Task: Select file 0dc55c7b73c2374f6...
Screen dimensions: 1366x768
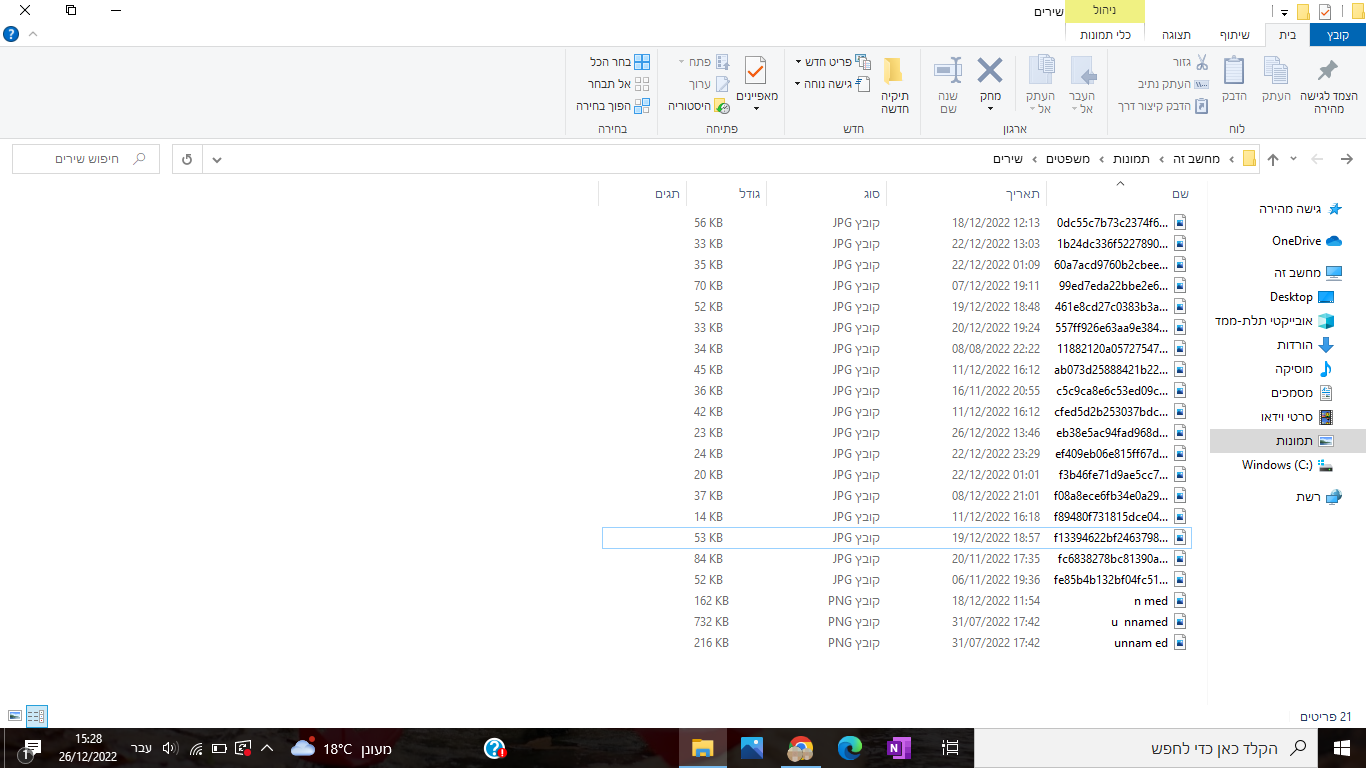Action: tap(897, 223)
